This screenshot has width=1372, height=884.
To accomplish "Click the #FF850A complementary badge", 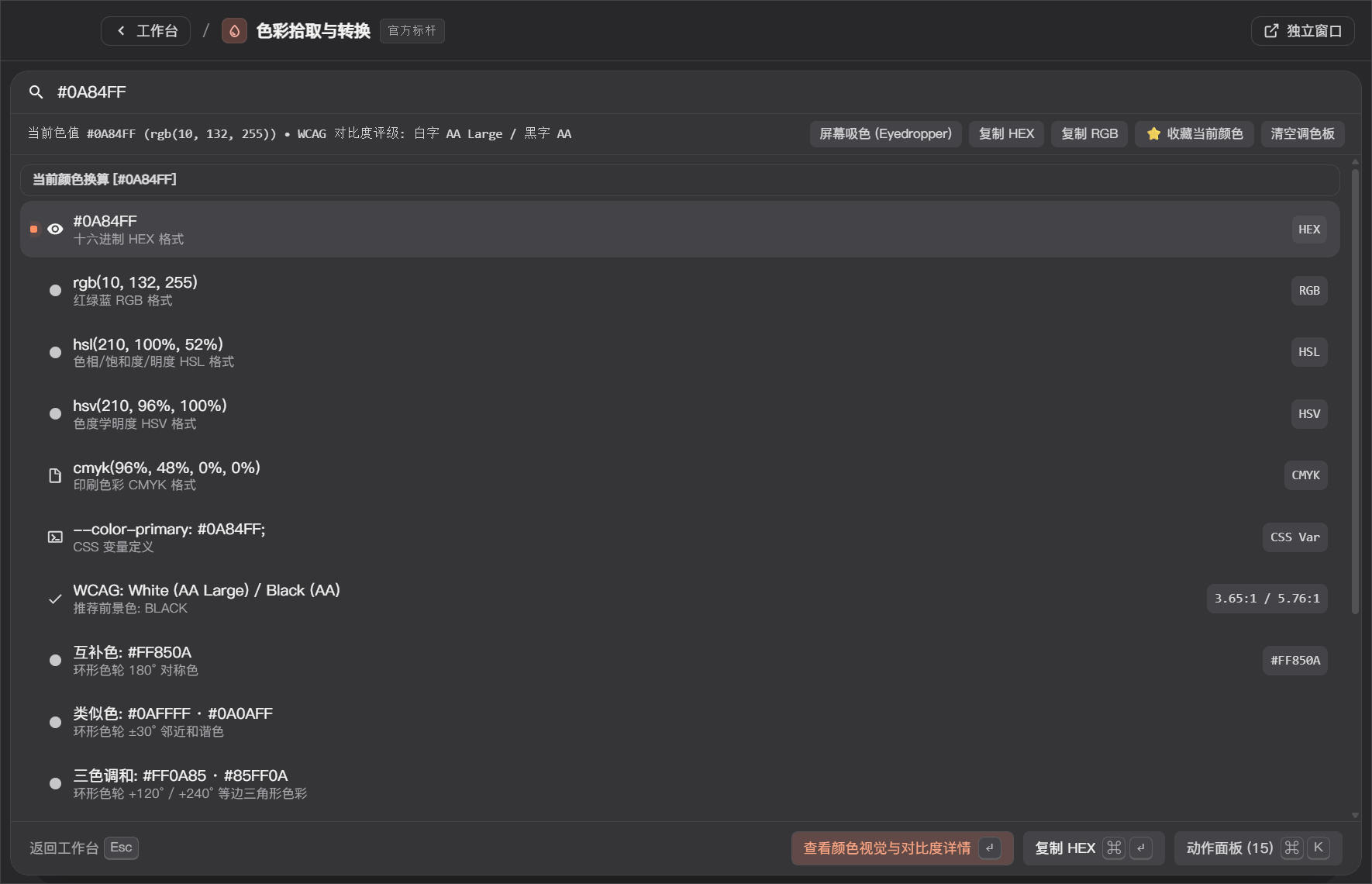I will pyautogui.click(x=1295, y=661).
